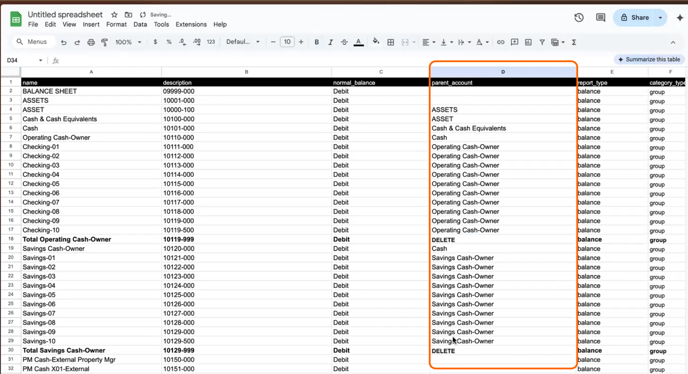Open the Name box dropdown arrow
Viewport: 688px width, 374px height.
click(40, 60)
